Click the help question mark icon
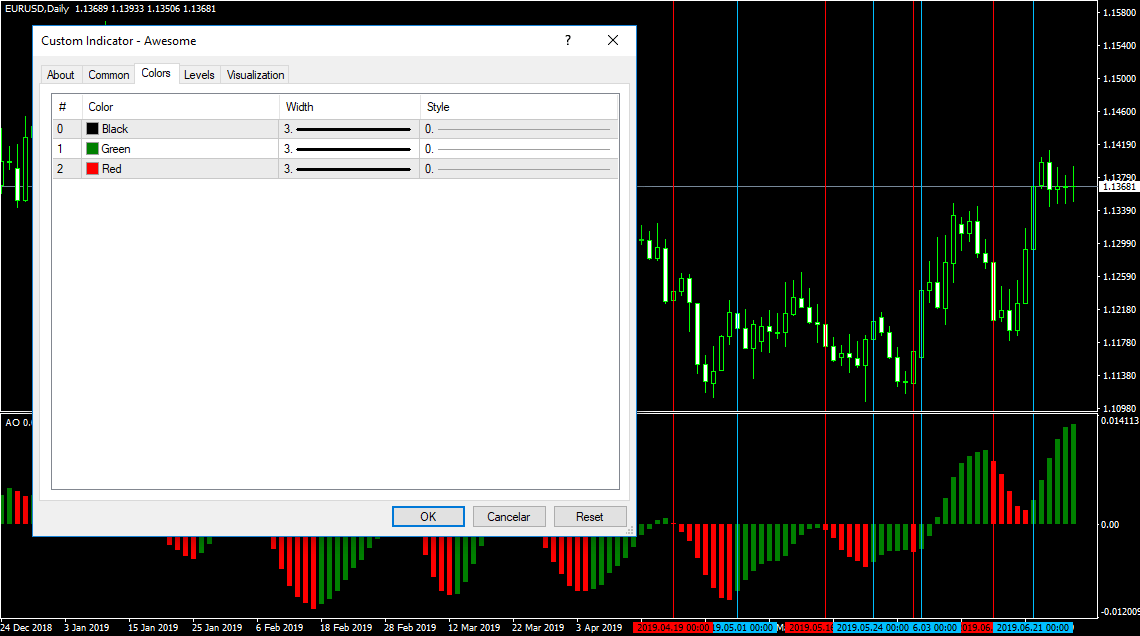The height and width of the screenshot is (636, 1140). coord(568,41)
